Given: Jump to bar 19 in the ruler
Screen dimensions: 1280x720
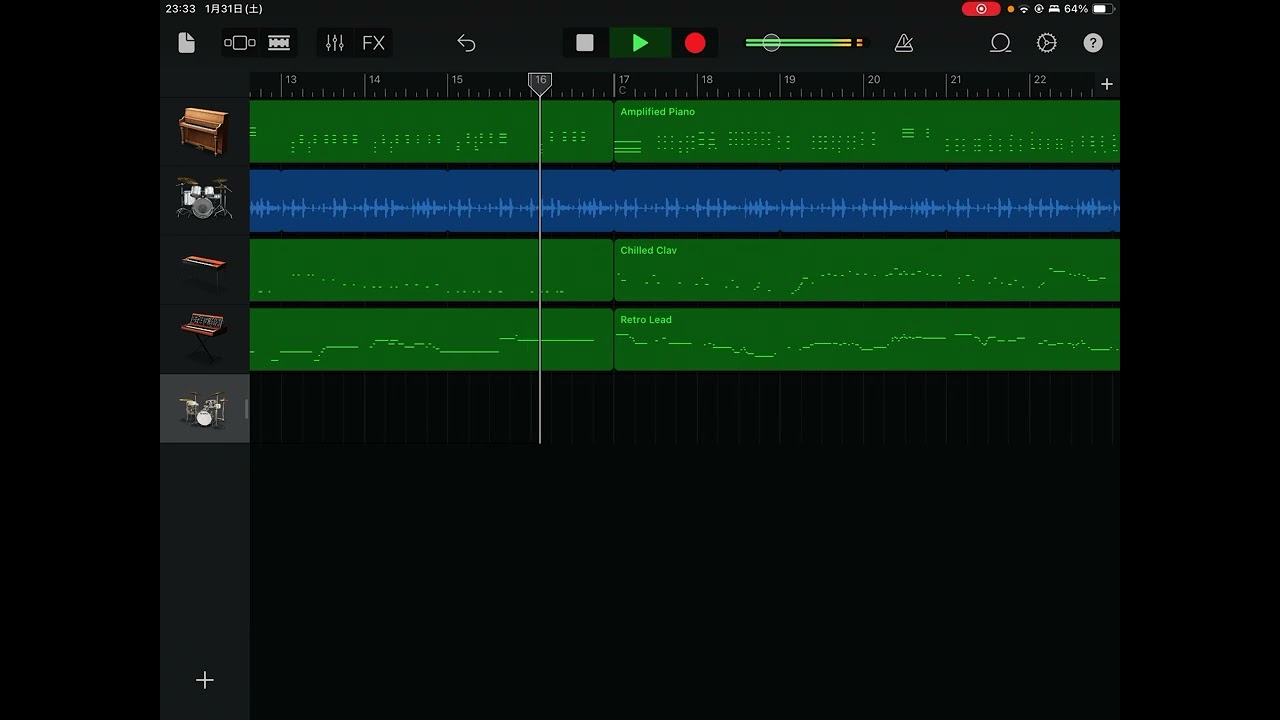Looking at the screenshot, I should [x=790, y=80].
